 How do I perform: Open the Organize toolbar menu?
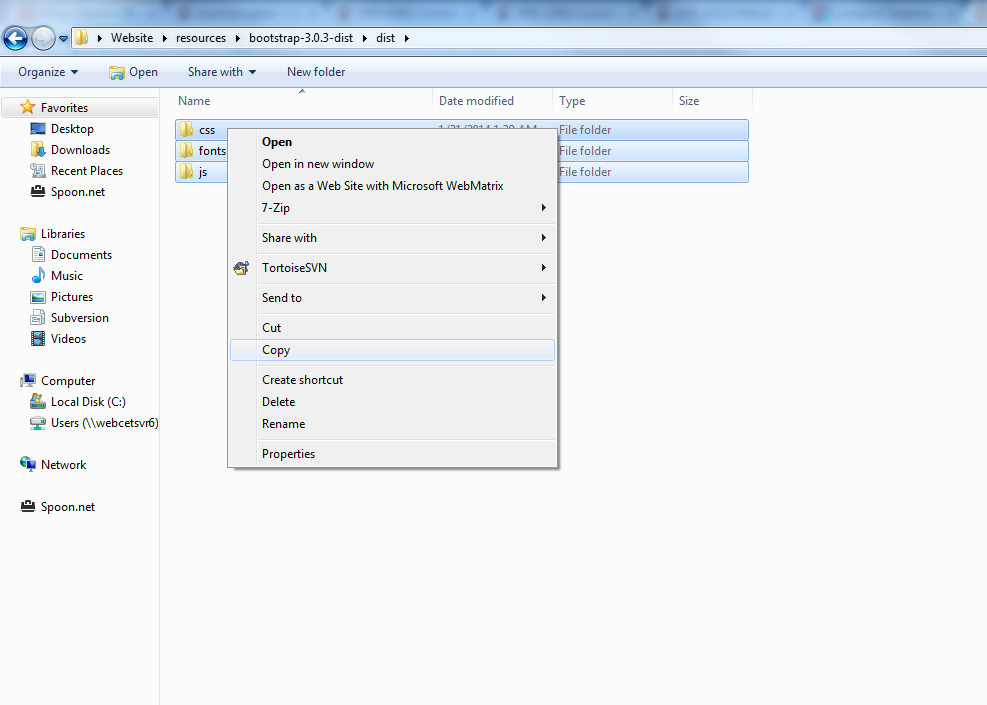(x=48, y=72)
